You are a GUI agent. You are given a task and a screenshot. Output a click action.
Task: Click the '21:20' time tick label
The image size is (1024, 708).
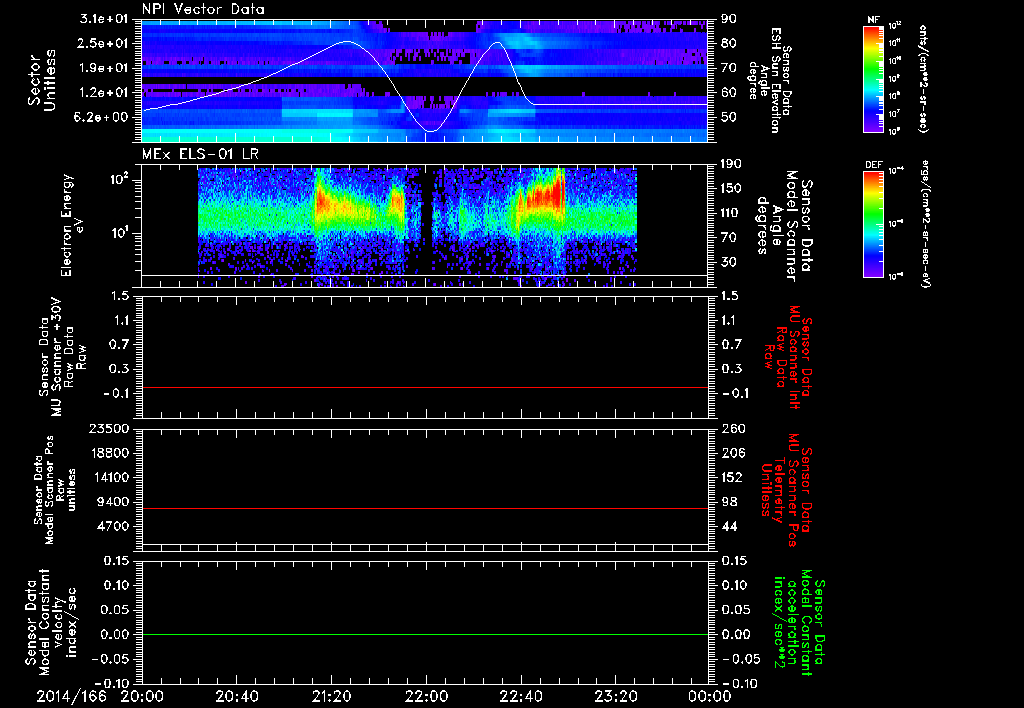[x=331, y=696]
